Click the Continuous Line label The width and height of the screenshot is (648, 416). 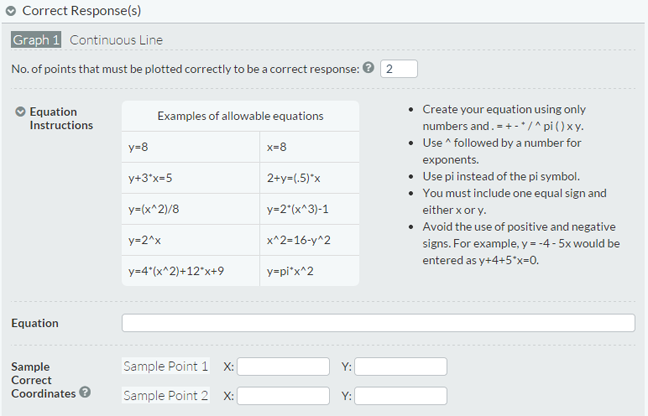[x=116, y=40]
